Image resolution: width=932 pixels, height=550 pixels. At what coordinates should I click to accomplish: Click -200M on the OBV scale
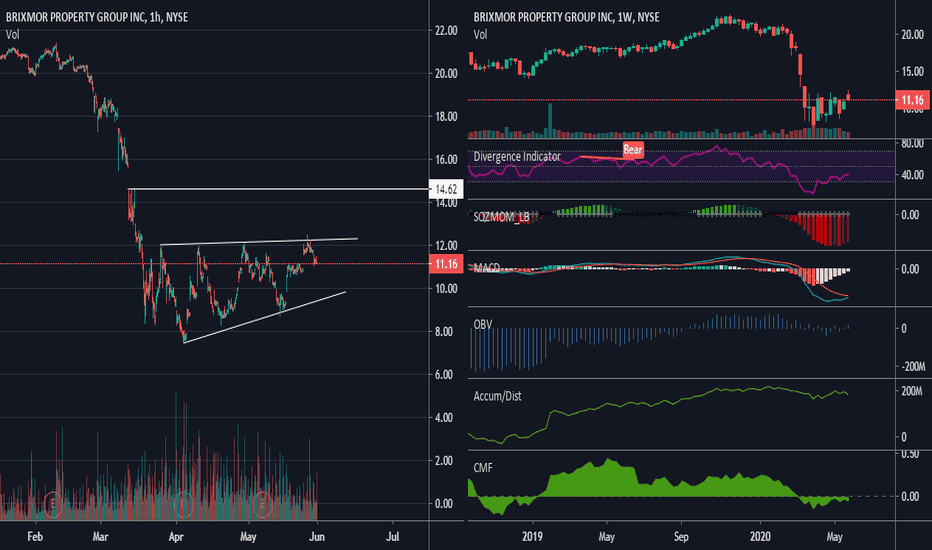[914, 367]
